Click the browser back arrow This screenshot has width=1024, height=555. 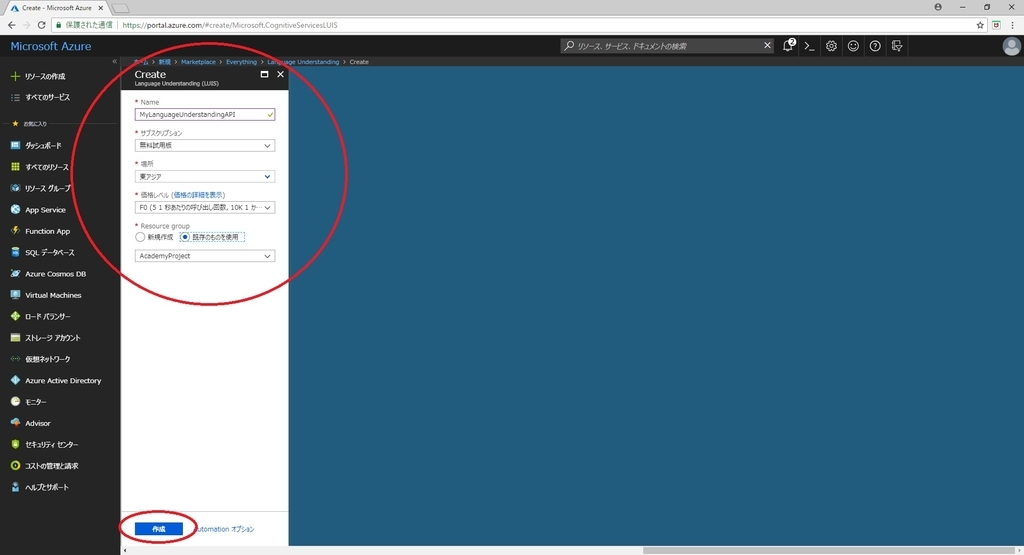[x=11, y=25]
